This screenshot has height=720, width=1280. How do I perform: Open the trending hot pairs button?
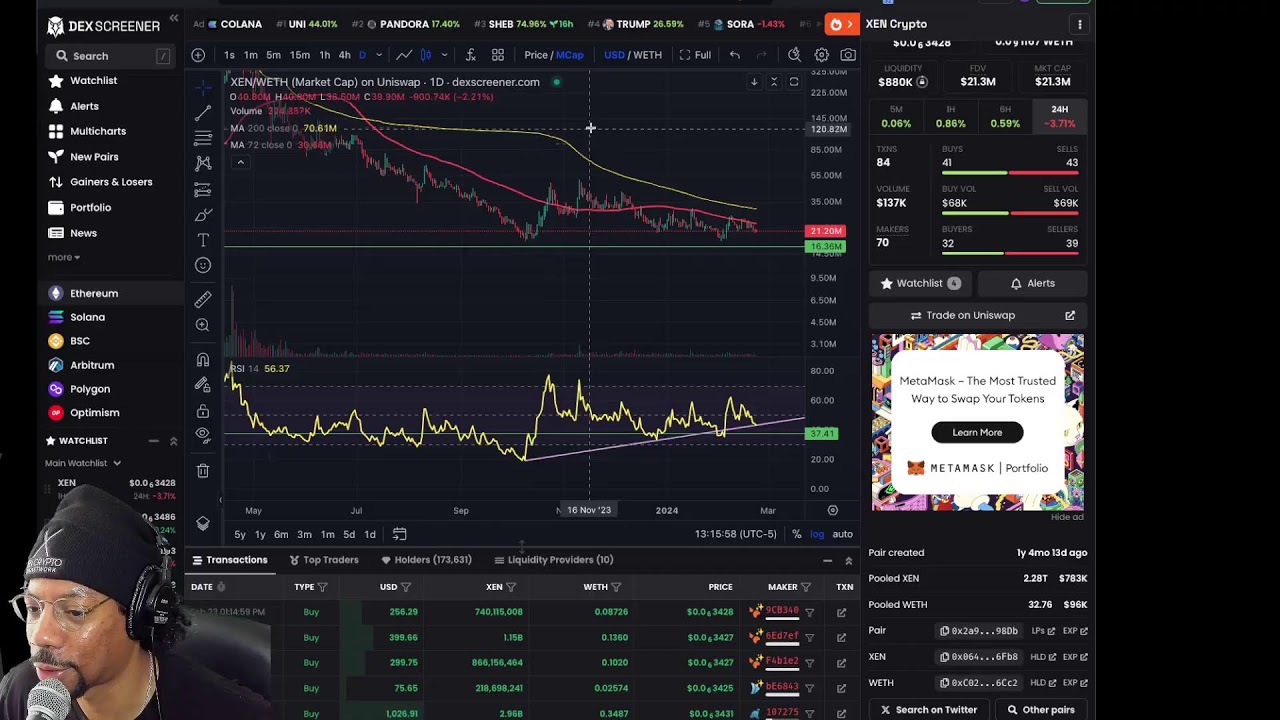click(842, 24)
